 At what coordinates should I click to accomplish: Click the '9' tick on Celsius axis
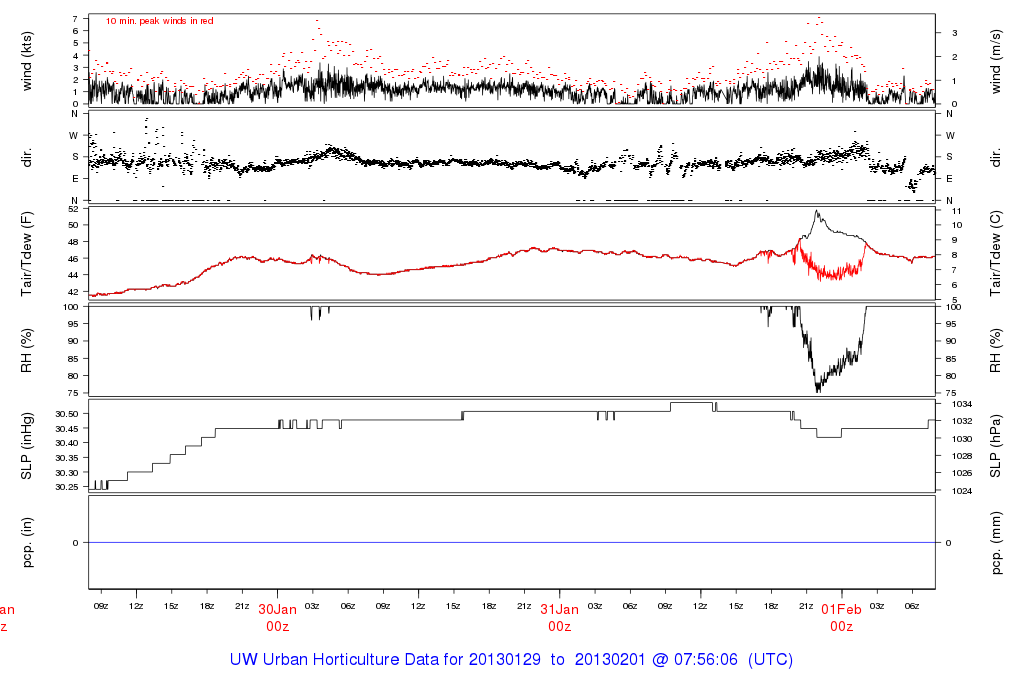(955, 240)
